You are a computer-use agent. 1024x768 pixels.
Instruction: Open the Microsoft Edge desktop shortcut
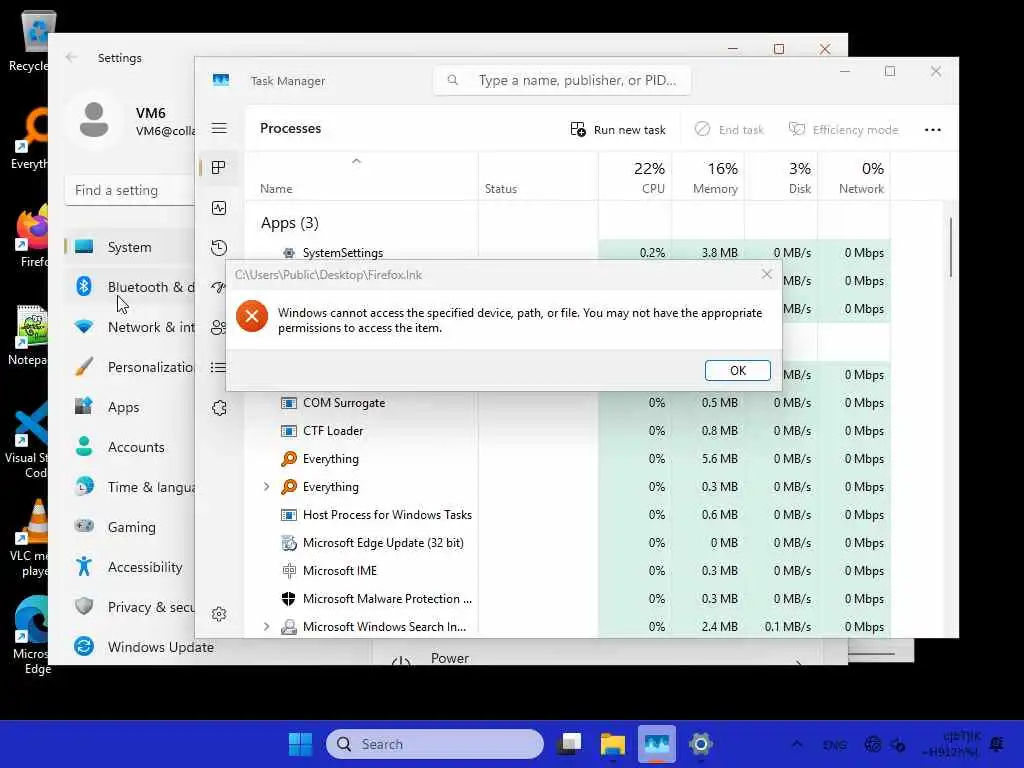pyautogui.click(x=29, y=633)
